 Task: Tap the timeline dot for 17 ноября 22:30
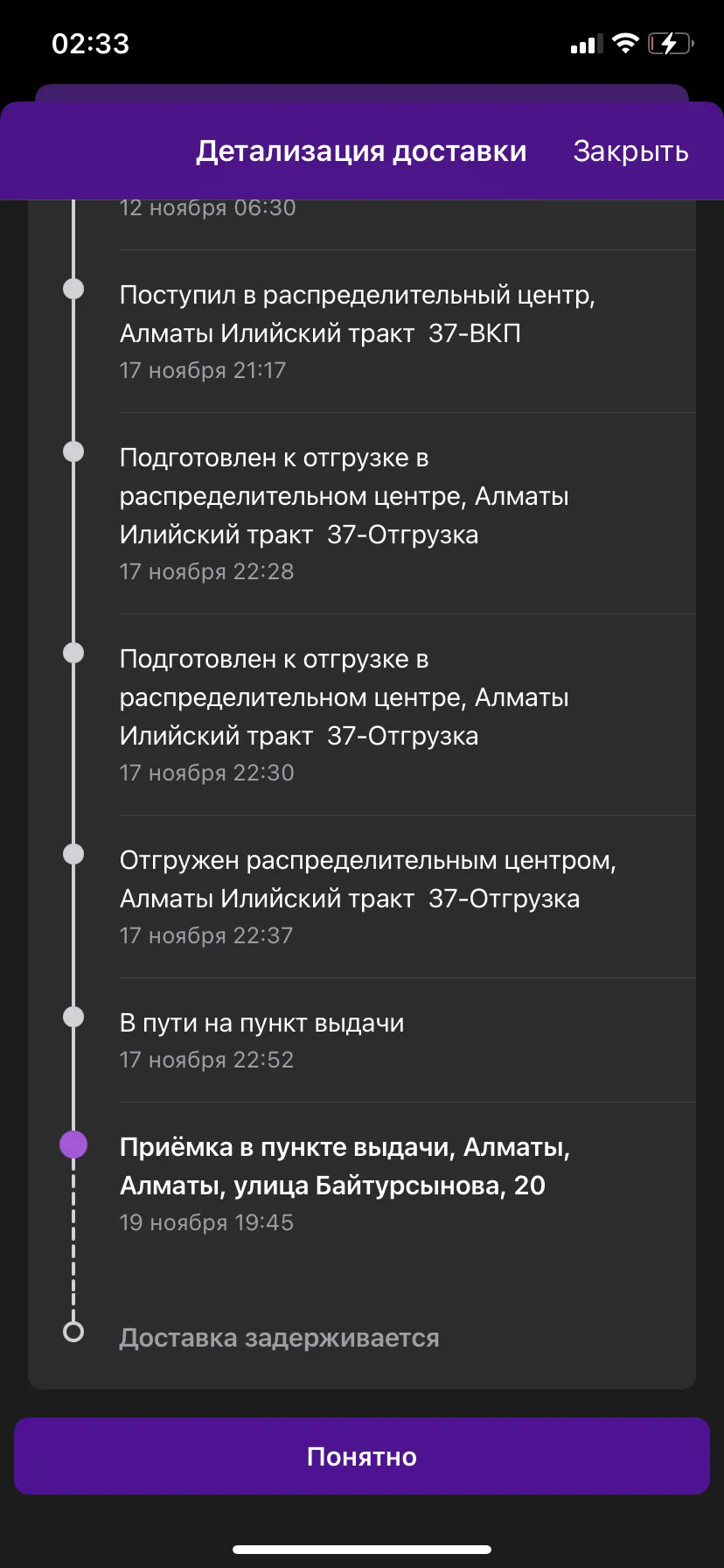(x=73, y=653)
